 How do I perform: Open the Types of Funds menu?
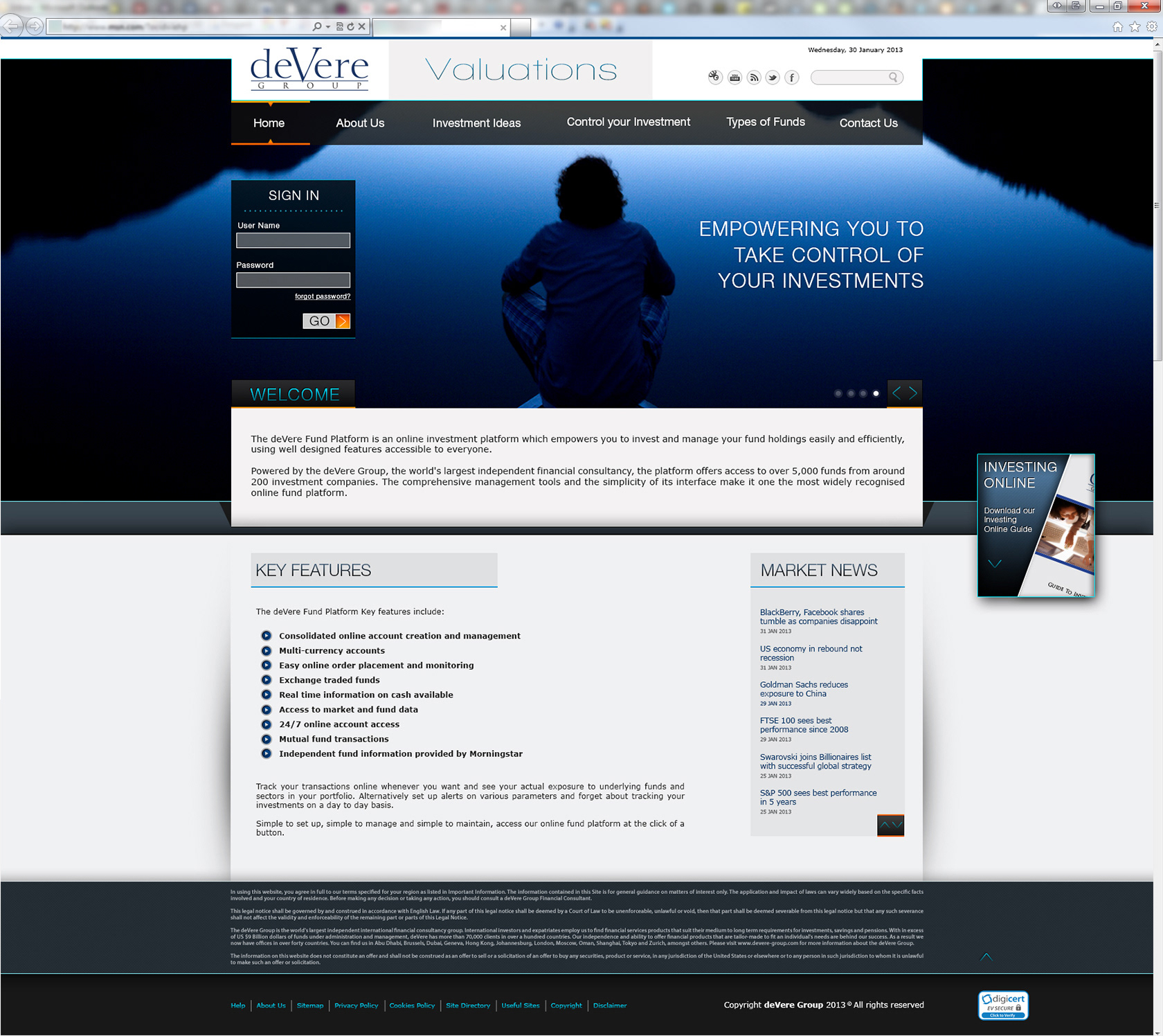[x=766, y=122]
